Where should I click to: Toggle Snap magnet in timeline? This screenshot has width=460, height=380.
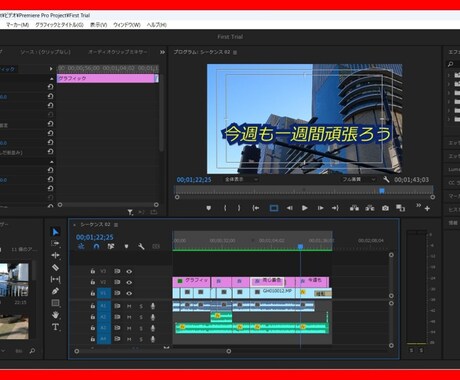[96, 246]
